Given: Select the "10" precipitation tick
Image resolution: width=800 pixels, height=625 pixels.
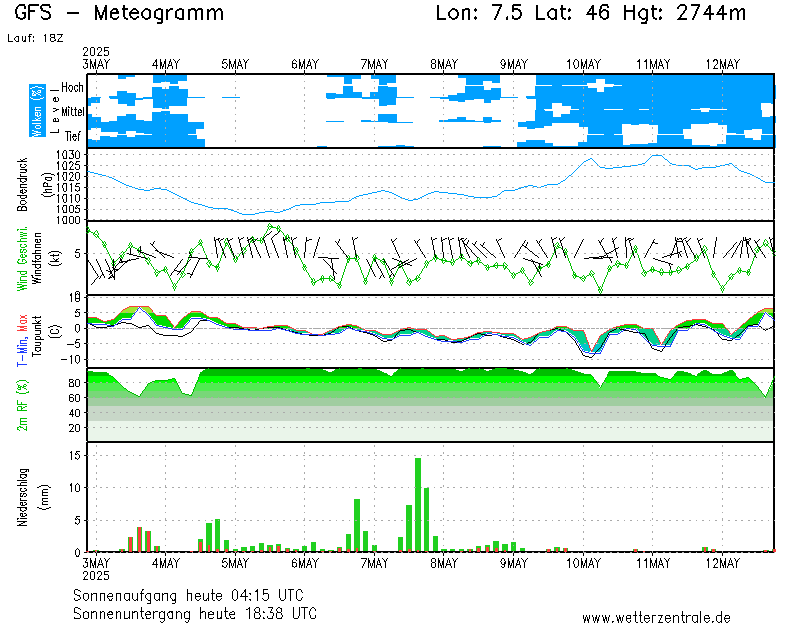Looking at the screenshot, I should tap(74, 488).
